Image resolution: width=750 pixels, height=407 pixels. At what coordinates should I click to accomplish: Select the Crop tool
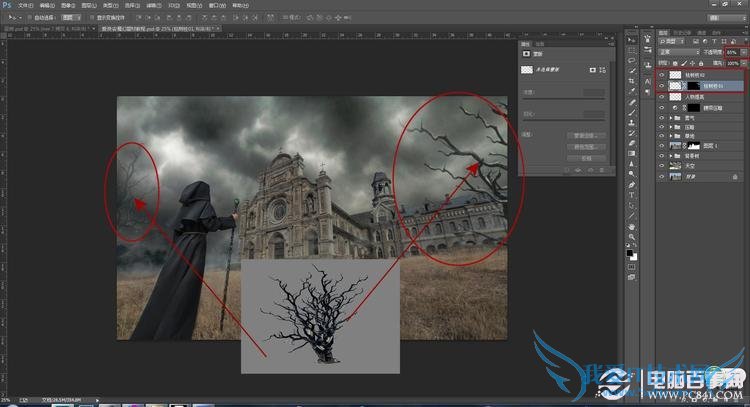[x=632, y=80]
